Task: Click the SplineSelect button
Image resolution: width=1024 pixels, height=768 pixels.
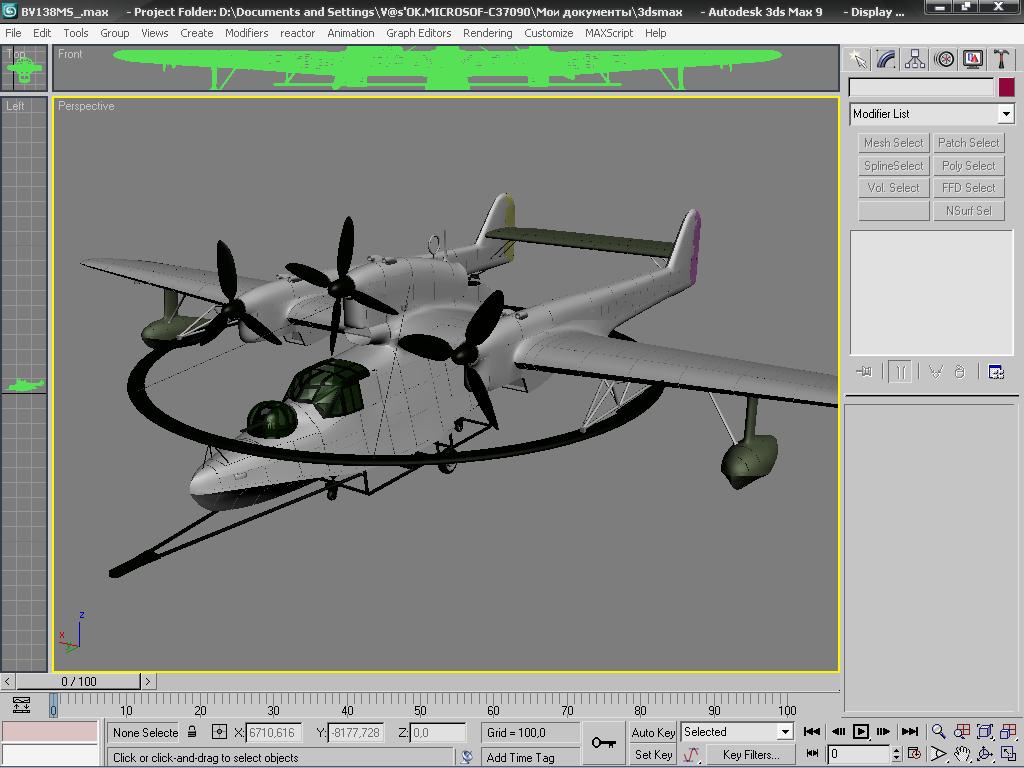Action: point(893,166)
